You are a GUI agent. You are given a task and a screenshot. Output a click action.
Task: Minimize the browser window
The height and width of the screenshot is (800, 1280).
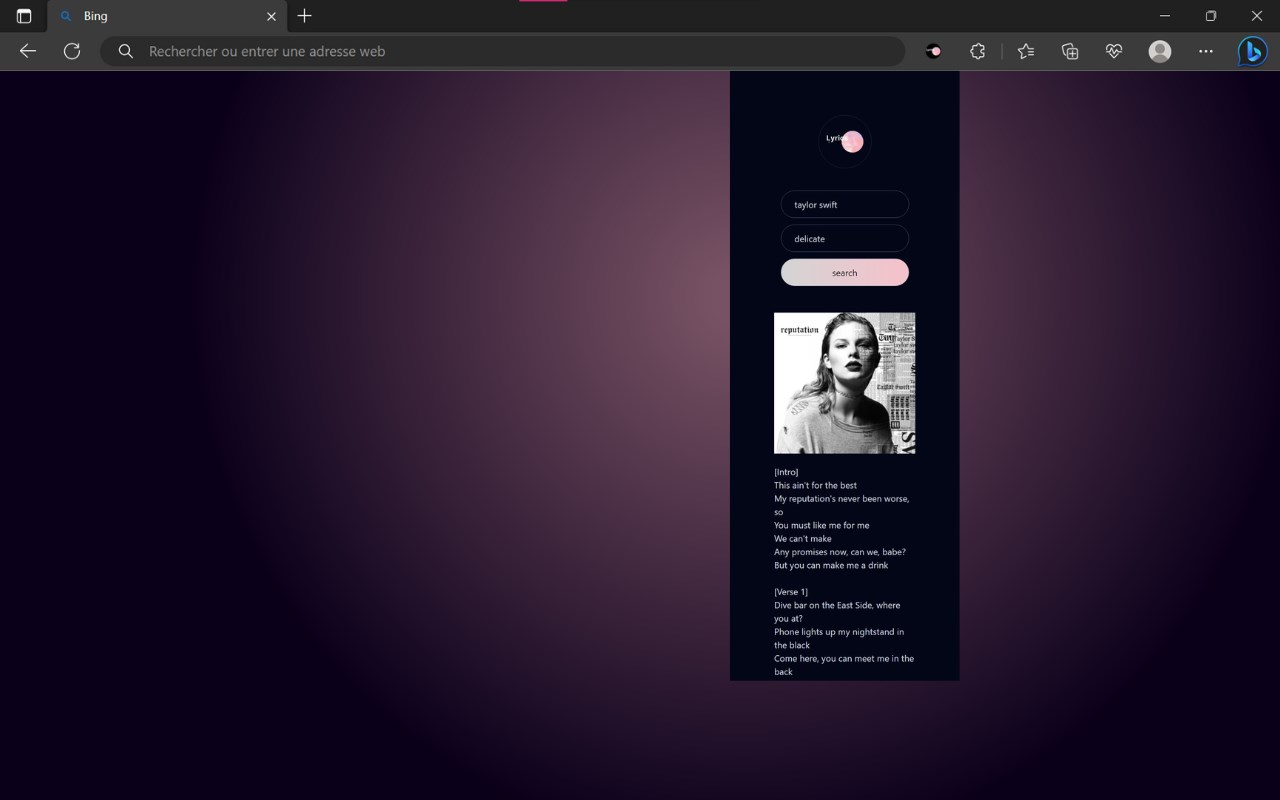[1165, 16]
